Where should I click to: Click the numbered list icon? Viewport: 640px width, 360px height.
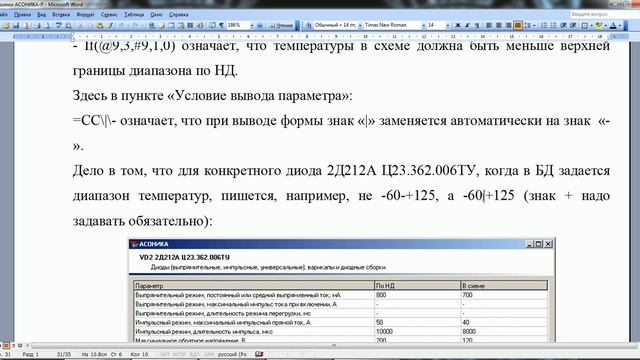[544, 25]
